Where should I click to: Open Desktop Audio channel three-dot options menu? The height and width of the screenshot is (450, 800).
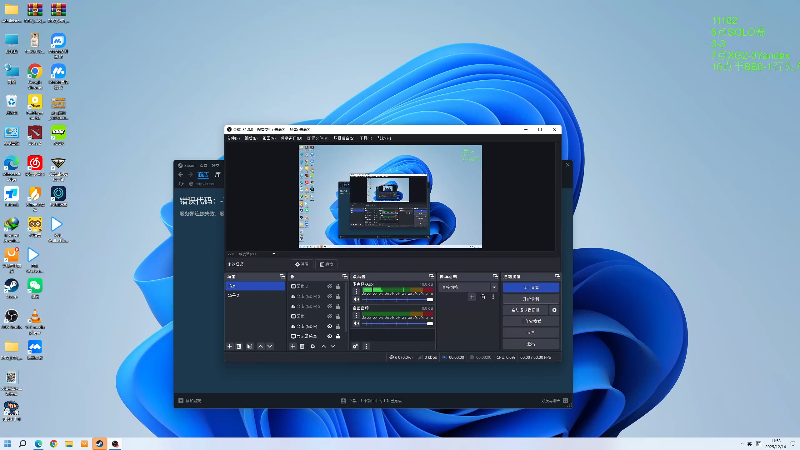(x=356, y=316)
